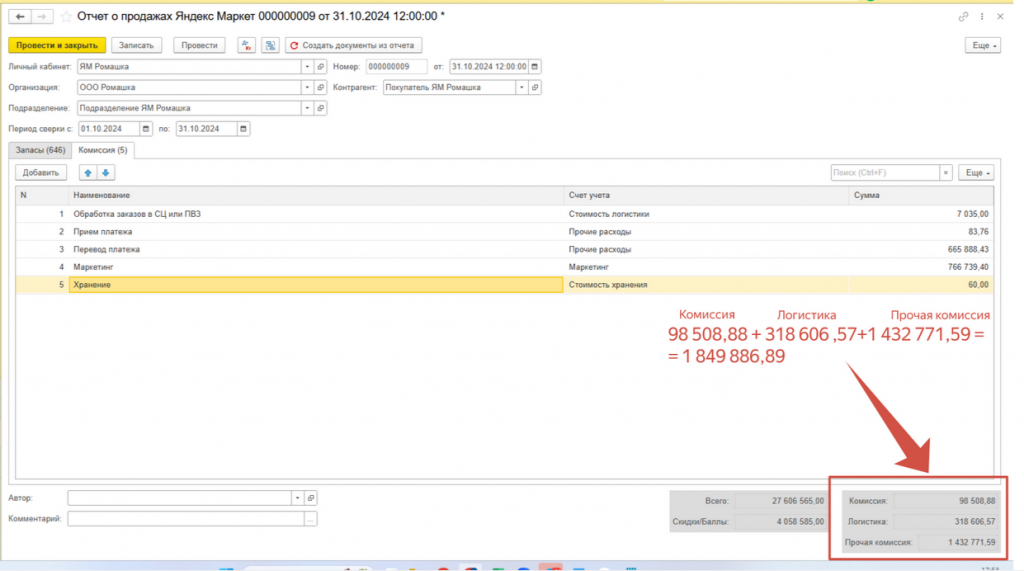Move row down with blue down arrow
The width and height of the screenshot is (1024, 571).
click(106, 173)
